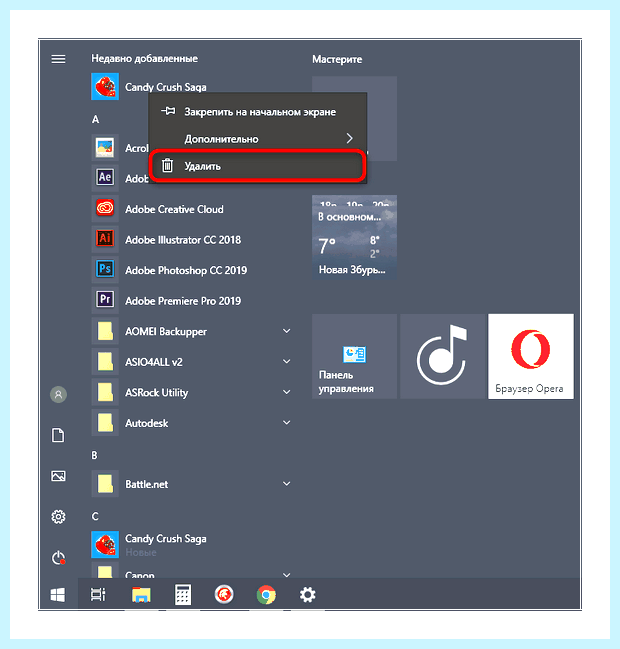Click the Battle.net folder icon

click(x=105, y=483)
